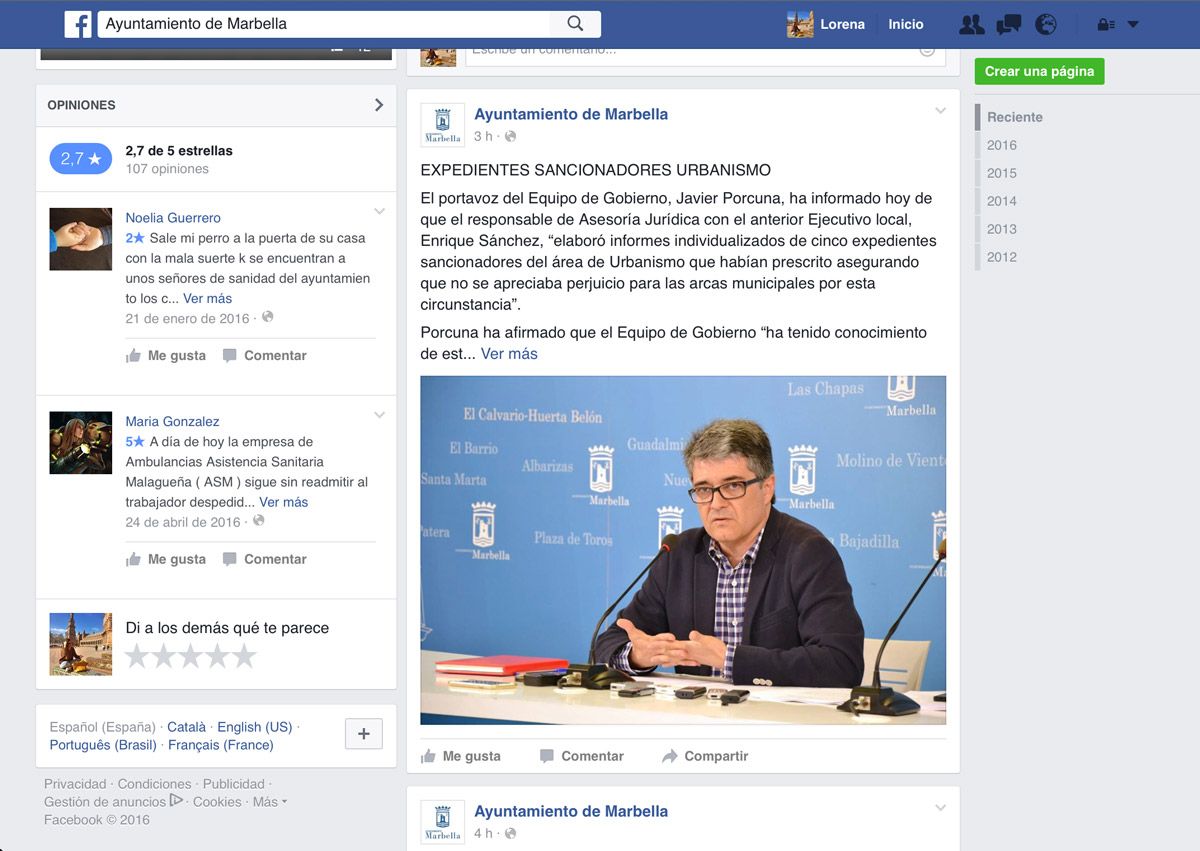
Task: Jump to 2016 in the timeline
Action: click(1001, 145)
